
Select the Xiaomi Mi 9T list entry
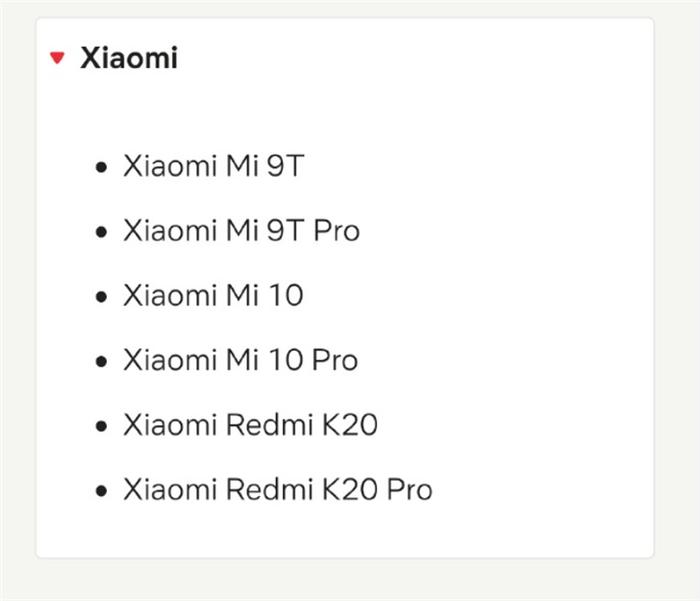point(214,166)
